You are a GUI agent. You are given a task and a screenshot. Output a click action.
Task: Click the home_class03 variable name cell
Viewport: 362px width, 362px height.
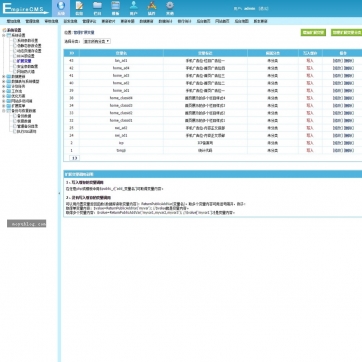pyautogui.click(x=121, y=105)
